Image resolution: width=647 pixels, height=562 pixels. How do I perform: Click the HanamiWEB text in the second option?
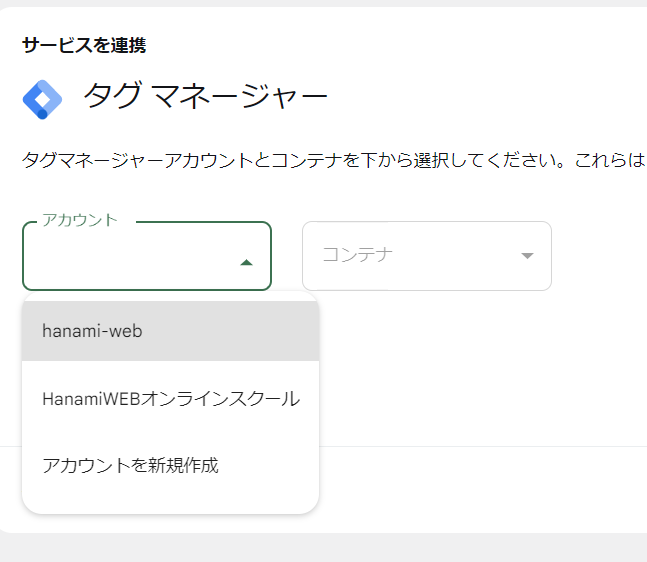click(x=92, y=399)
